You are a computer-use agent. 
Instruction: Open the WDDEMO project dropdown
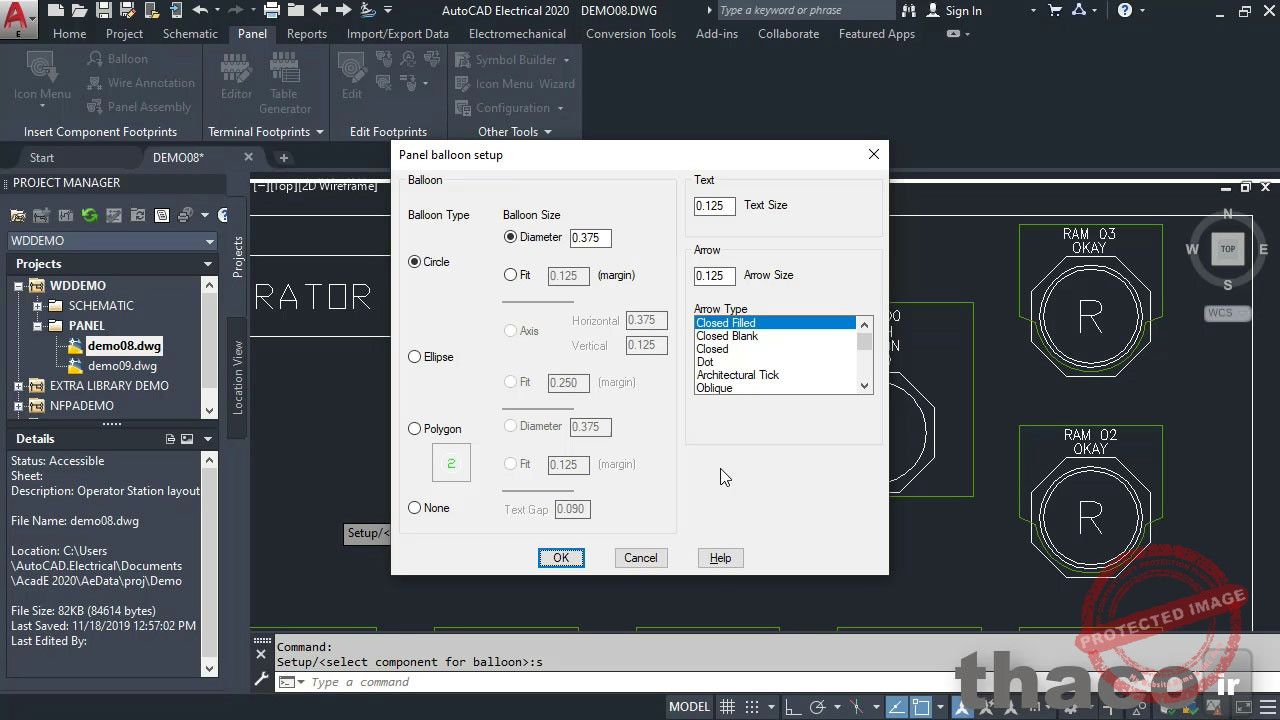point(209,241)
